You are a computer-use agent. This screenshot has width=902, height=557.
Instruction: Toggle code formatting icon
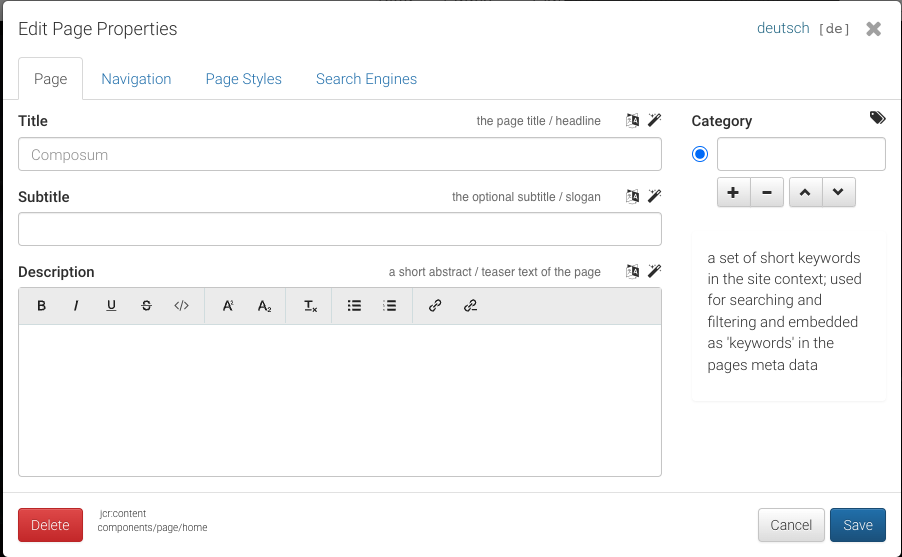181,306
